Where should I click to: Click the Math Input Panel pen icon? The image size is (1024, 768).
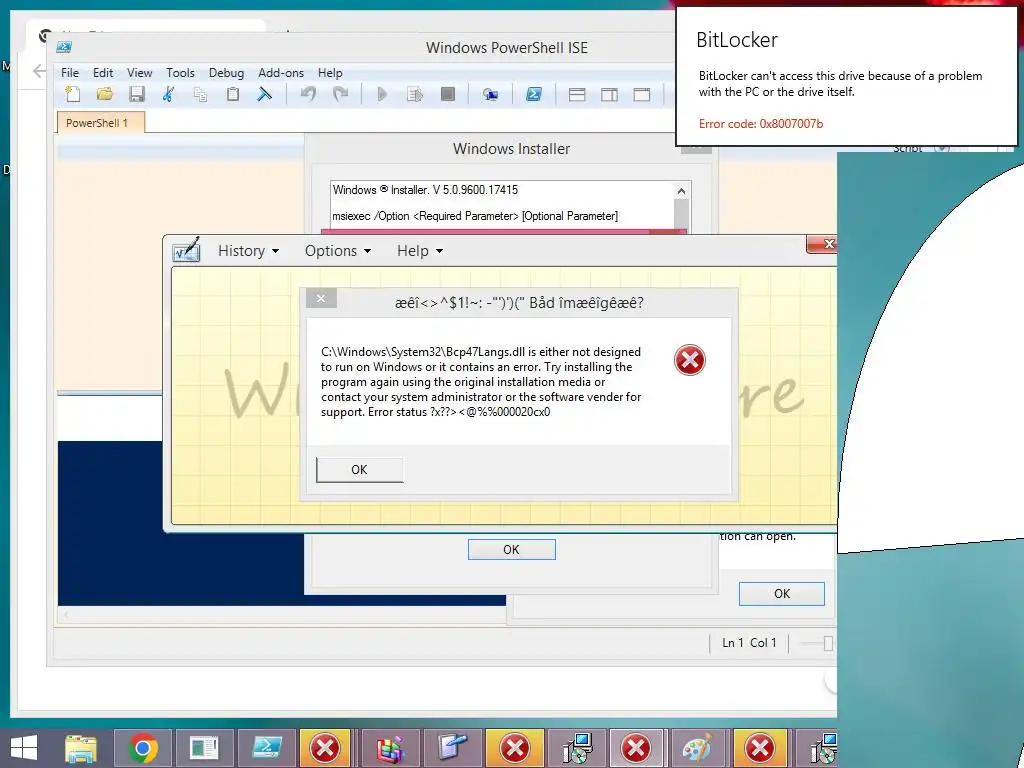pyautogui.click(x=186, y=251)
